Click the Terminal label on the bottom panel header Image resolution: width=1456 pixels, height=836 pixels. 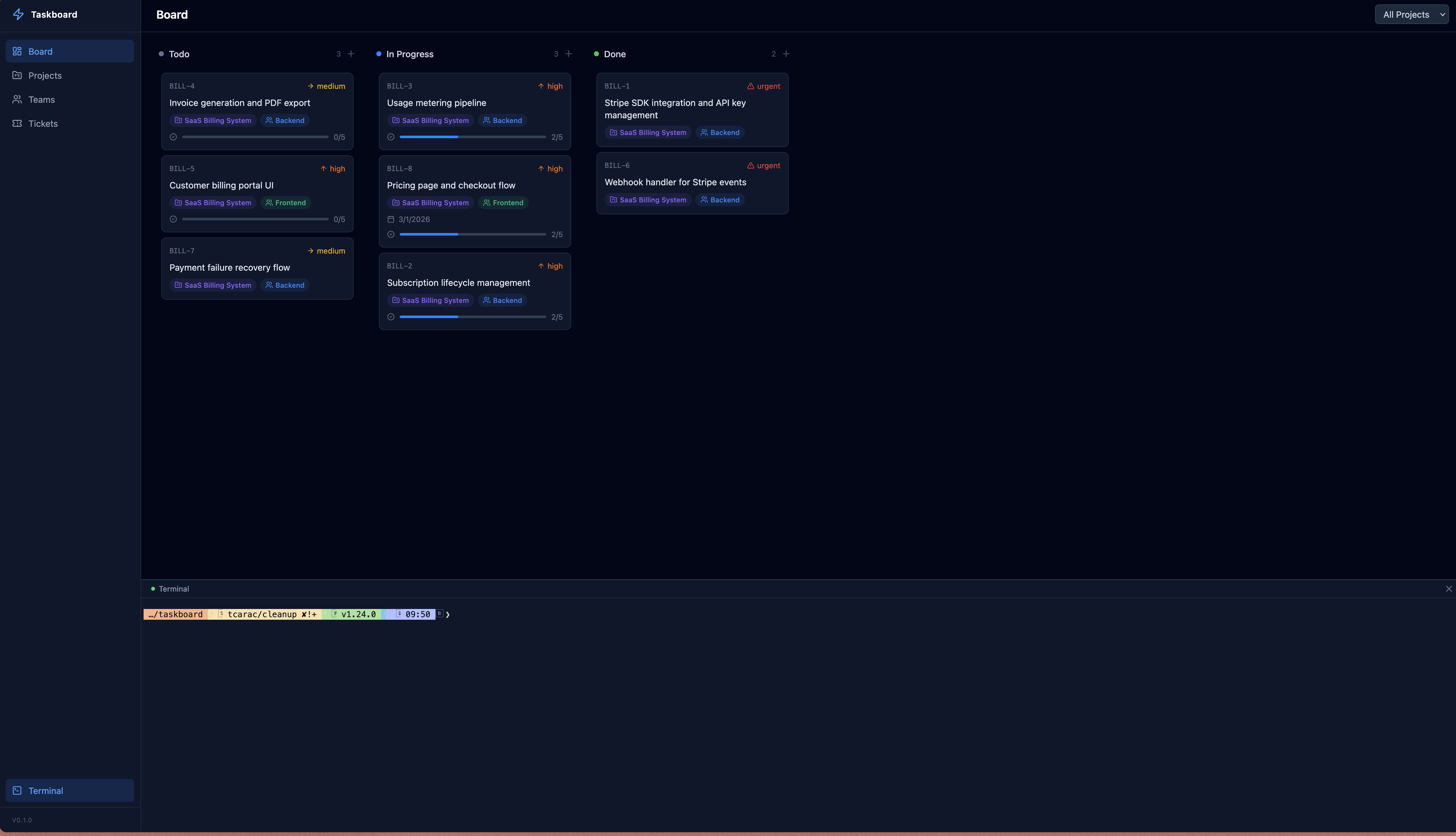pyautogui.click(x=174, y=588)
